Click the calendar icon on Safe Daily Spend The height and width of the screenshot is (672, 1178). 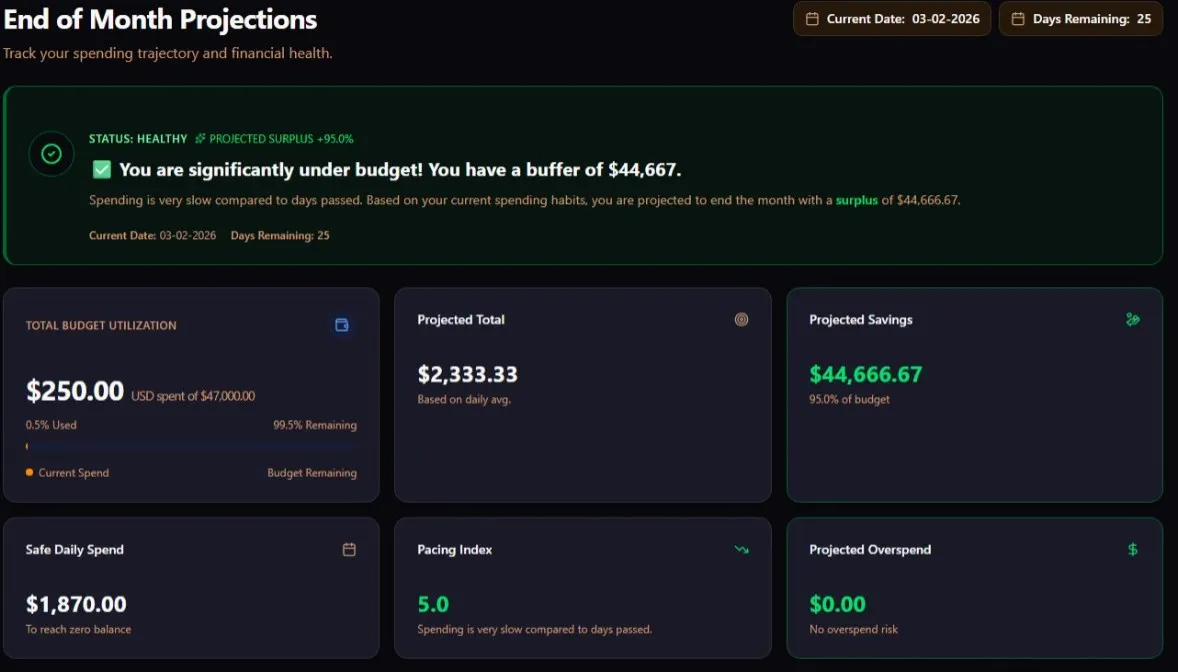[349, 549]
